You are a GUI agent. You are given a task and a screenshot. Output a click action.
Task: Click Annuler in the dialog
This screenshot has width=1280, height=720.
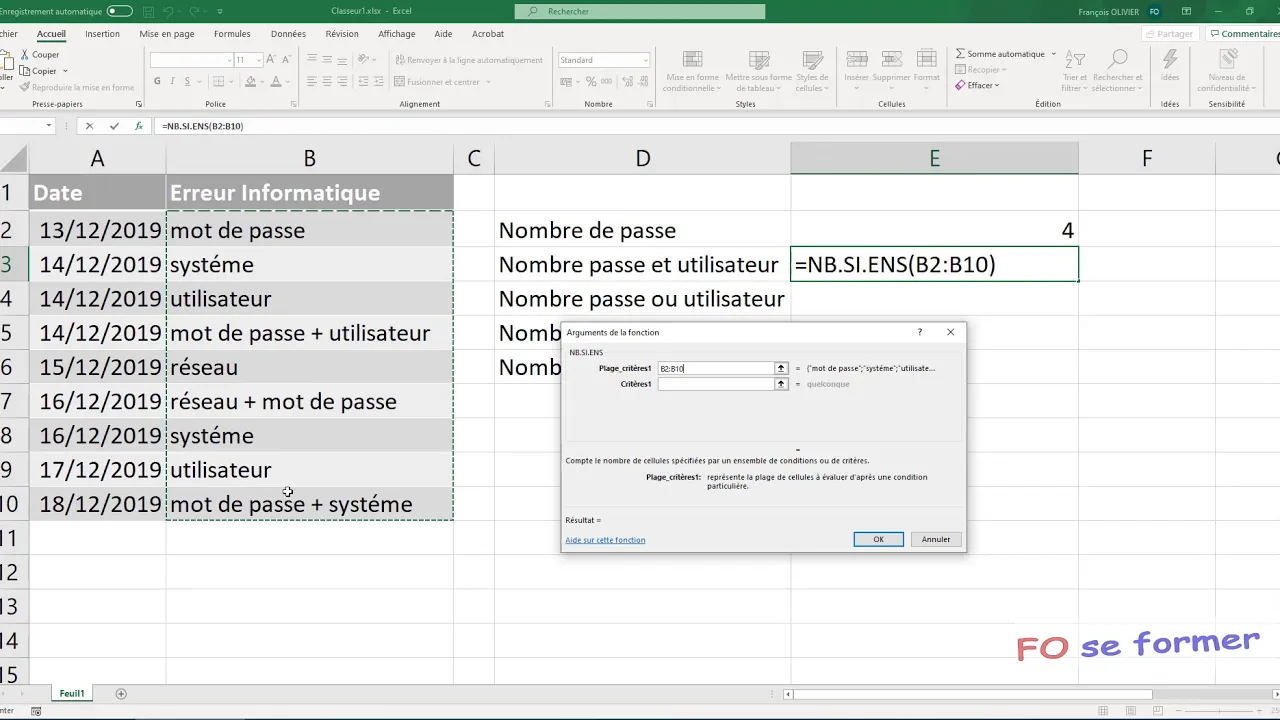pyautogui.click(x=936, y=539)
